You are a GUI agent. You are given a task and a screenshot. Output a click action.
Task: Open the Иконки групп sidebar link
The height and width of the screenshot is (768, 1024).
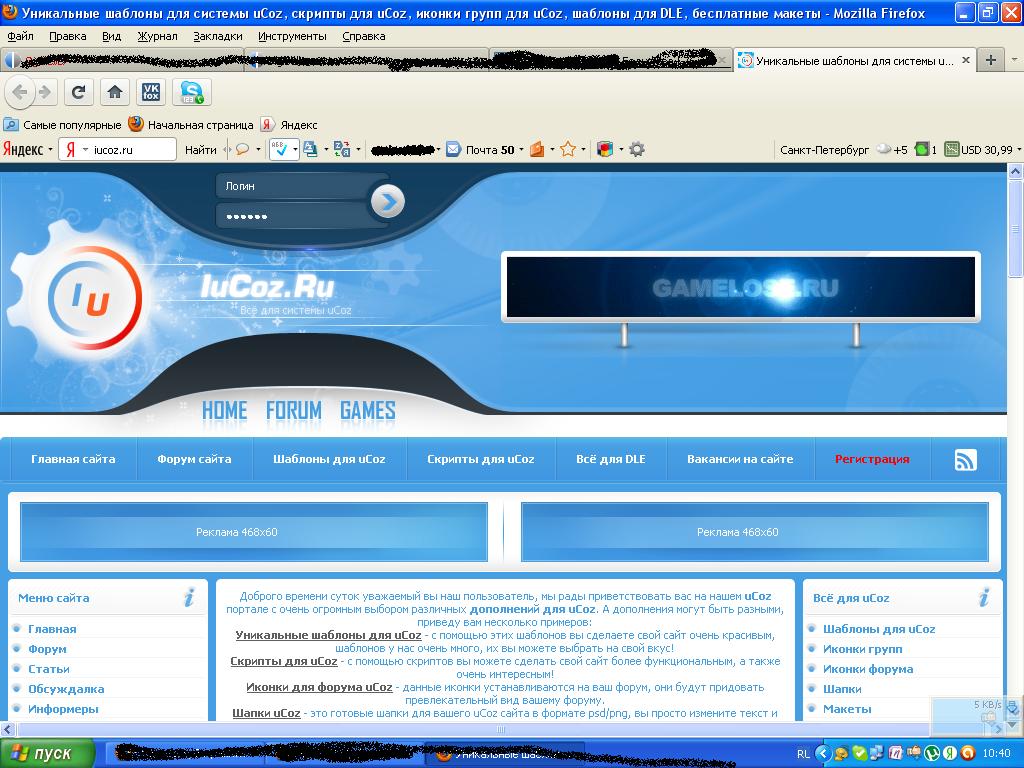(862, 649)
